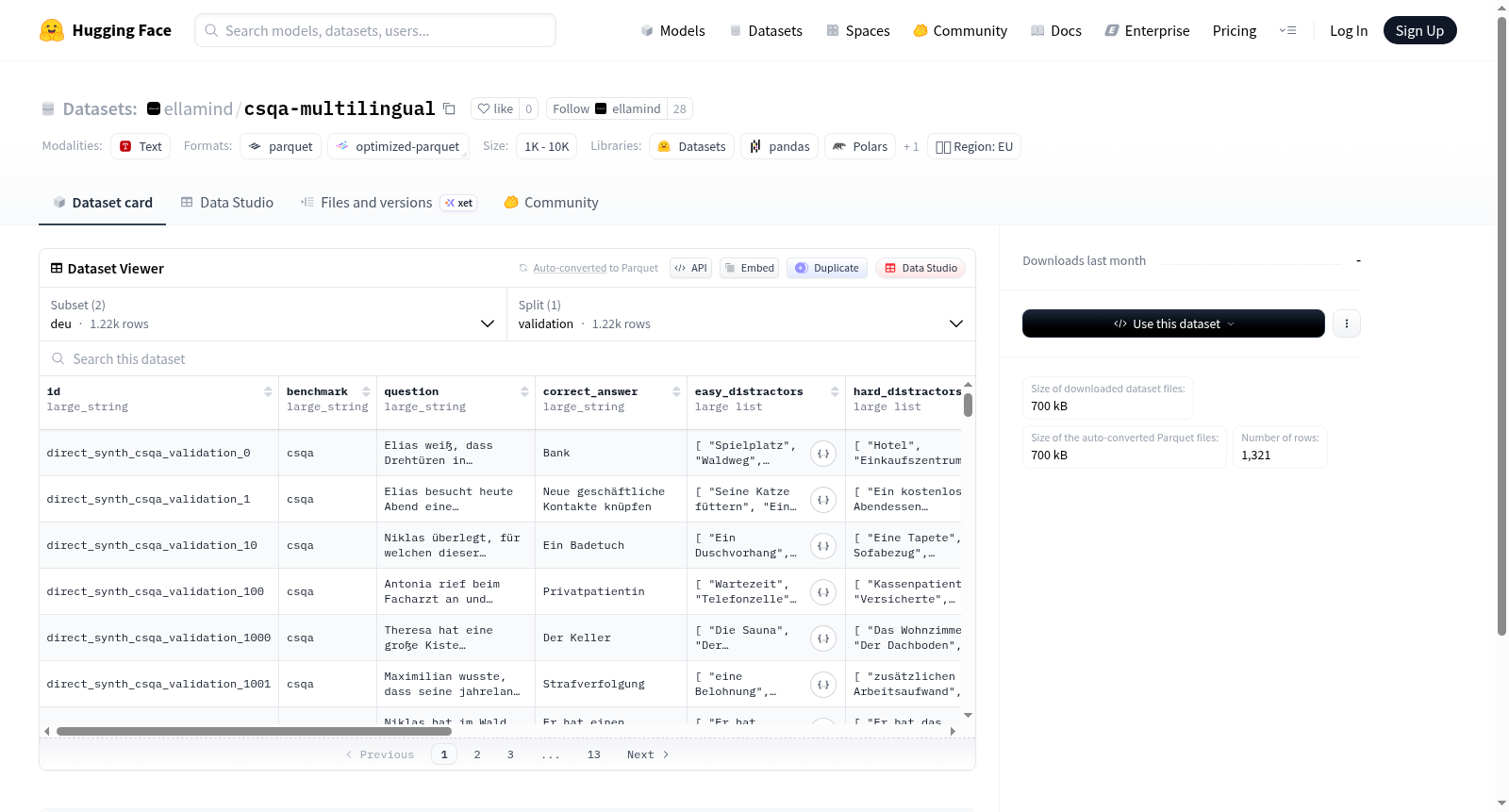Sort by the easy_distractors column
The width and height of the screenshot is (1509, 812).
[835, 391]
